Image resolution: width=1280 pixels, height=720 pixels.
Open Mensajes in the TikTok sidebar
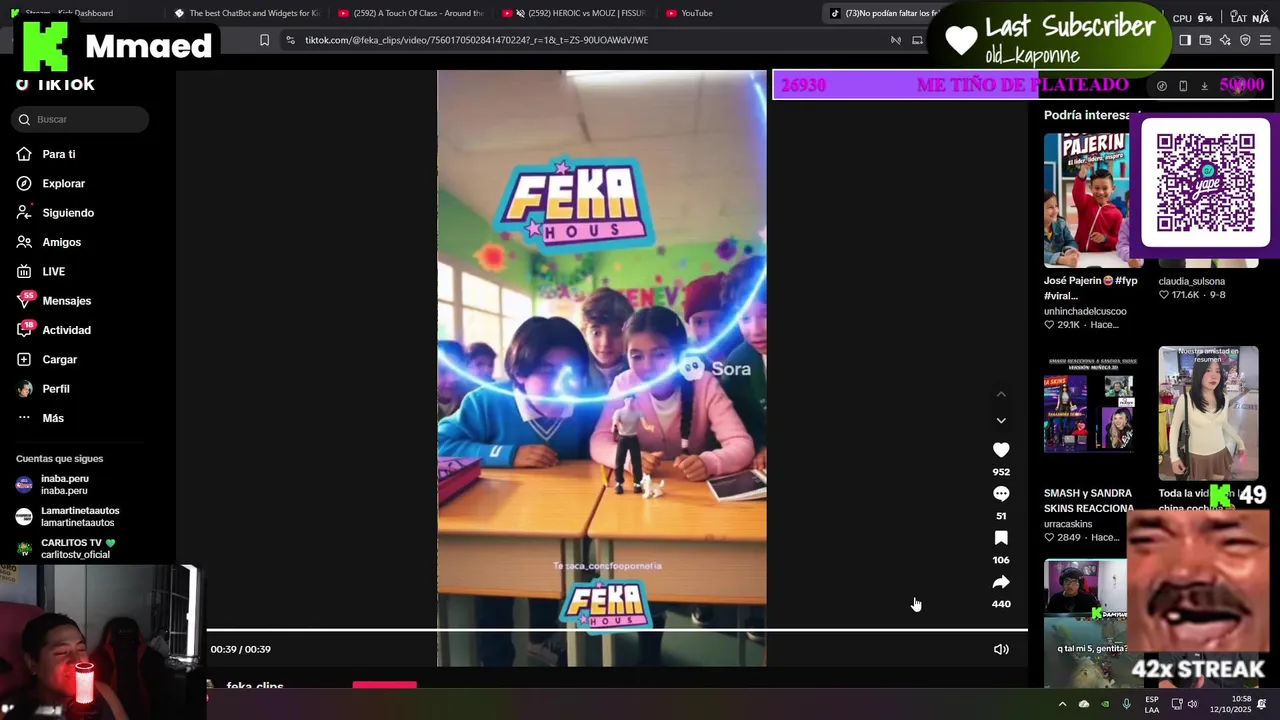click(x=54, y=301)
